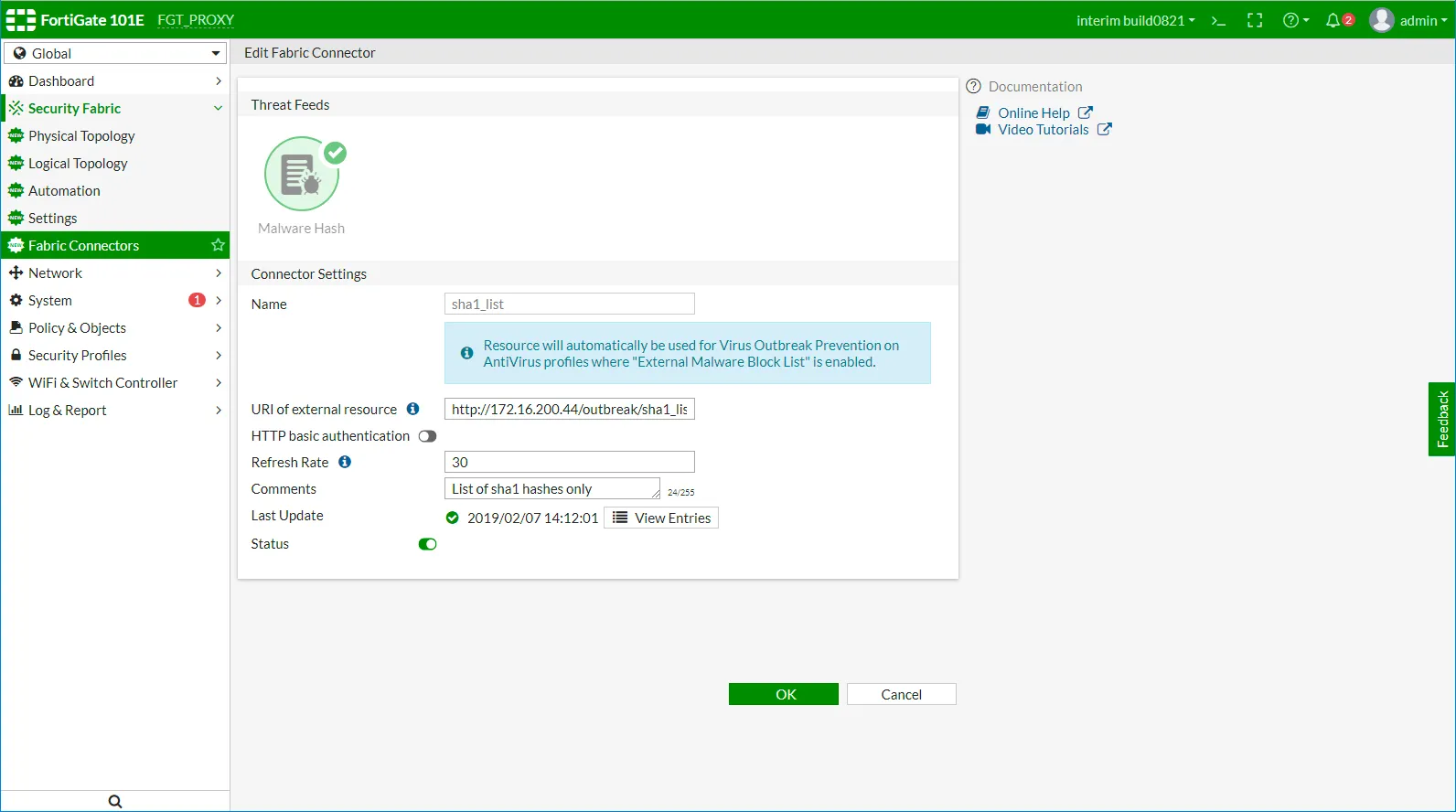
Task: Click the Policy & Objects icon
Action: tap(16, 327)
